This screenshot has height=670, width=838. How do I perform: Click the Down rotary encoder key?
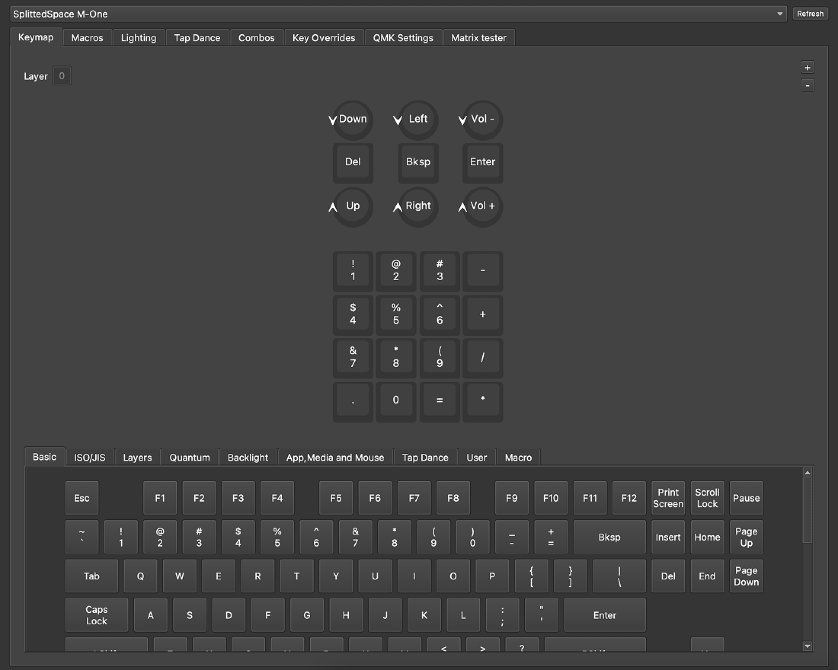[353, 119]
